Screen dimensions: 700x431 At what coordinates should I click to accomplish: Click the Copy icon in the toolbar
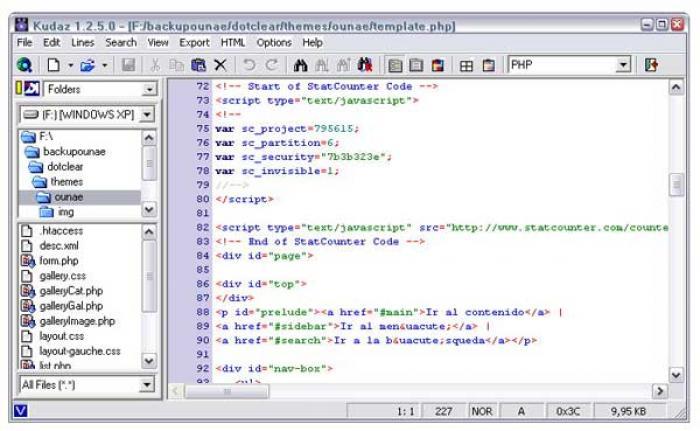click(176, 65)
